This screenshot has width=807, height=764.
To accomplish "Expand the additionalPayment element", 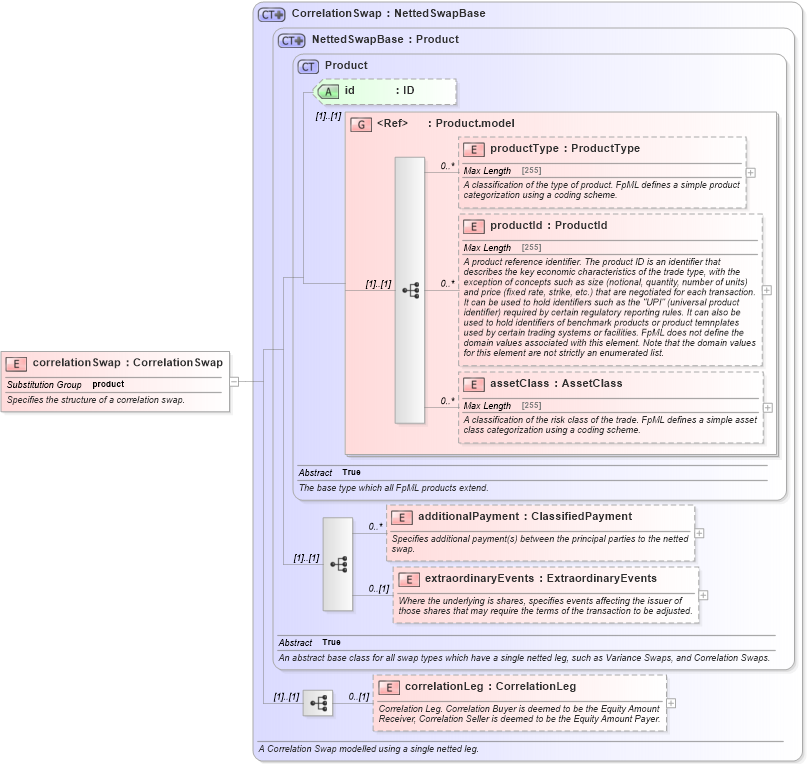I will click(x=699, y=533).
